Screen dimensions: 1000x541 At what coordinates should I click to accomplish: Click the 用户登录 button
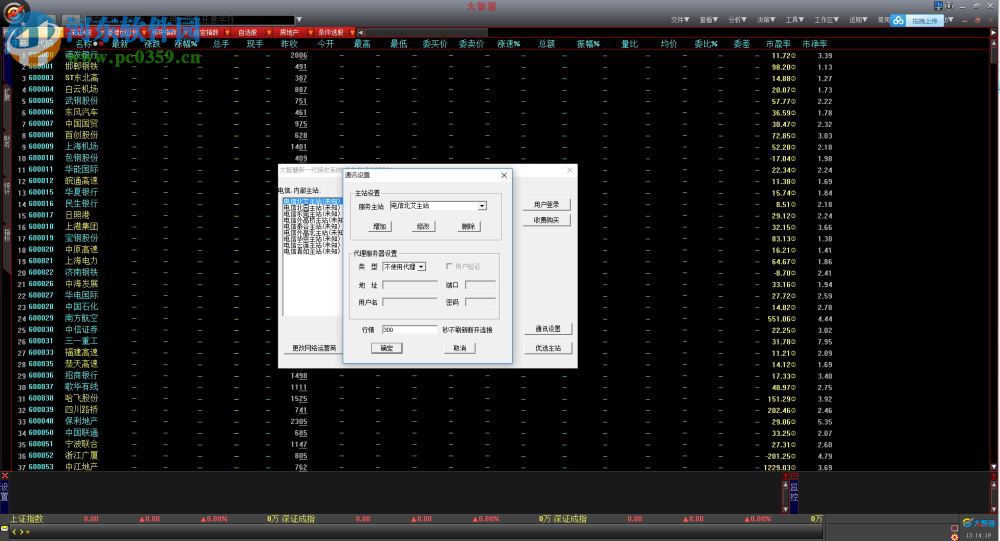(547, 205)
